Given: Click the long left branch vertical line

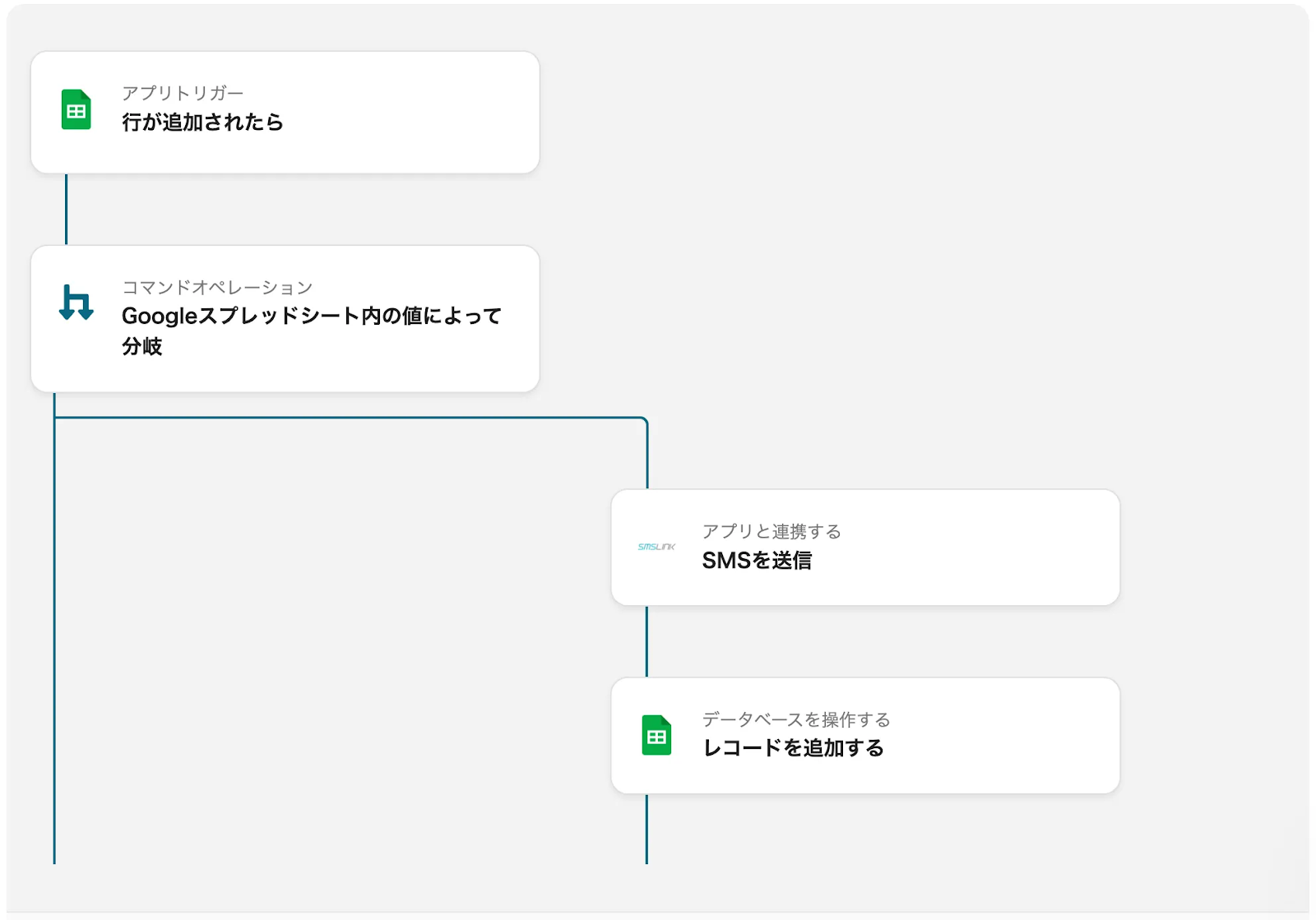Looking at the screenshot, I should point(54,641).
